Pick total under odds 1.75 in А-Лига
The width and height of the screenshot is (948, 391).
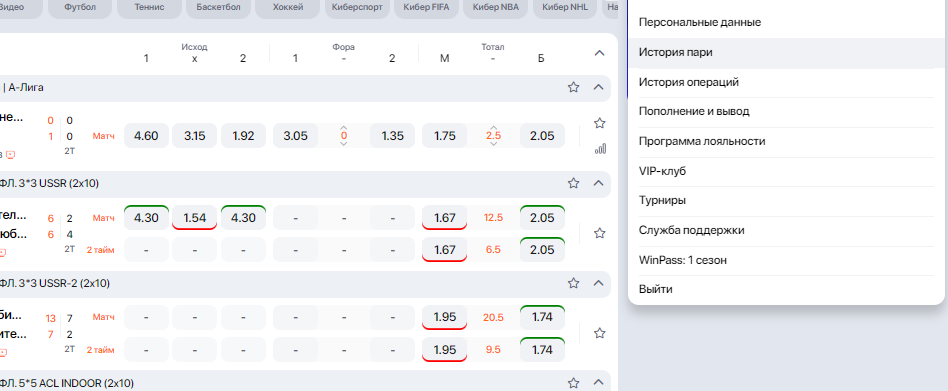tap(444, 136)
